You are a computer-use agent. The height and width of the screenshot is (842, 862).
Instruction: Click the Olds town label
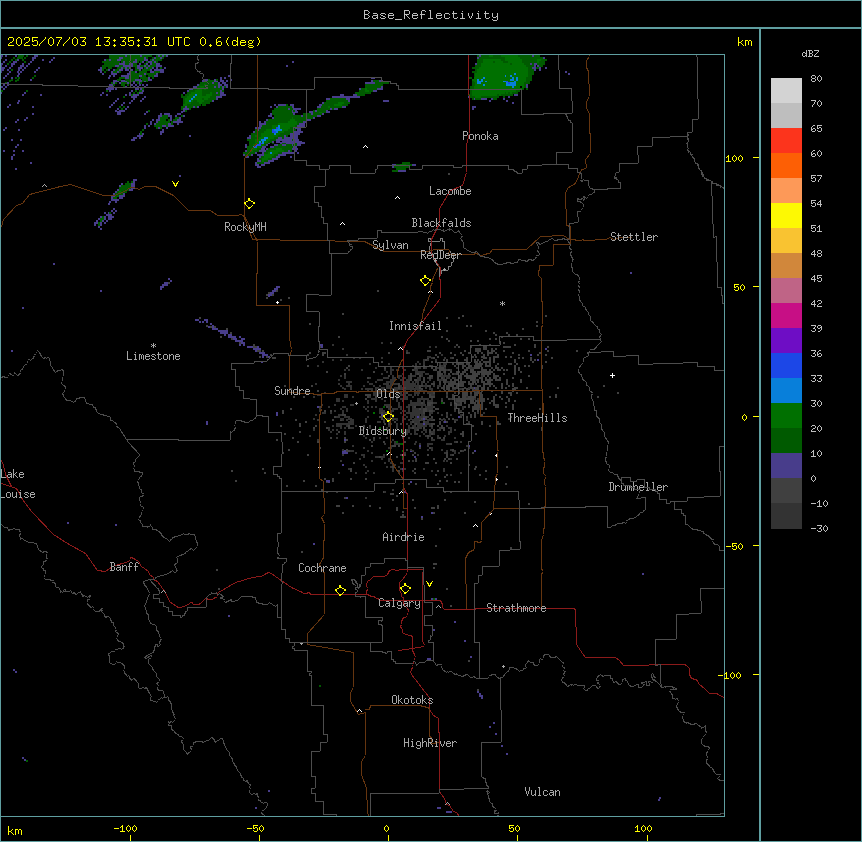(x=388, y=394)
